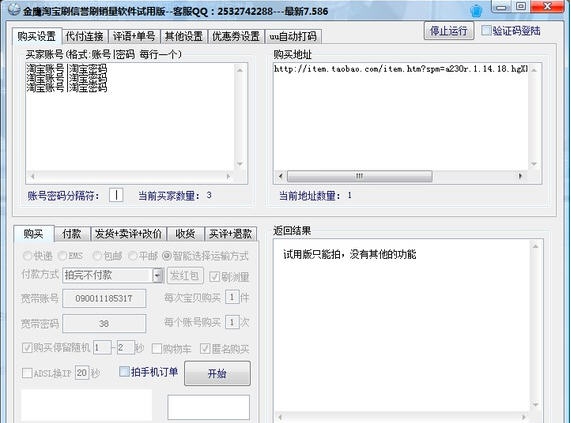
Task: Select the EMS radio button
Action: tap(62, 256)
